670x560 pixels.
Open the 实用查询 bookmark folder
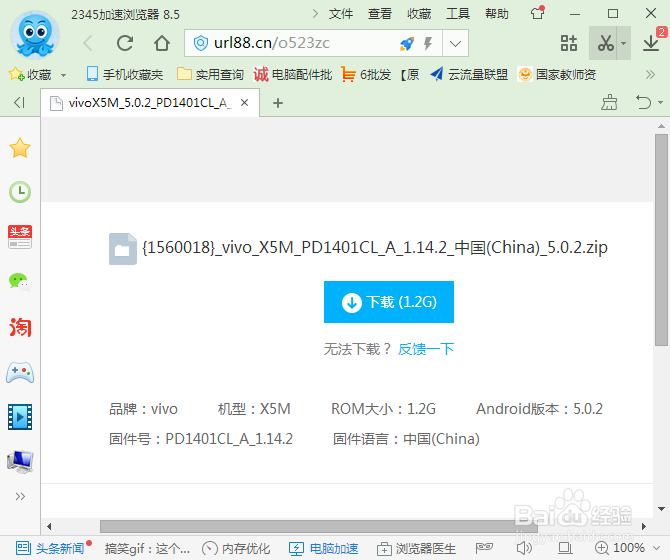(x=210, y=75)
